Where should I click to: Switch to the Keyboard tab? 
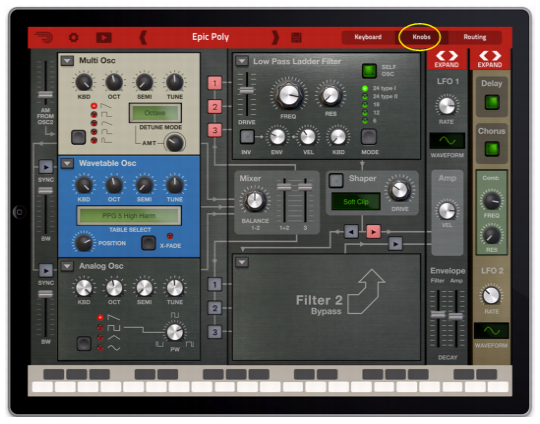(x=368, y=37)
